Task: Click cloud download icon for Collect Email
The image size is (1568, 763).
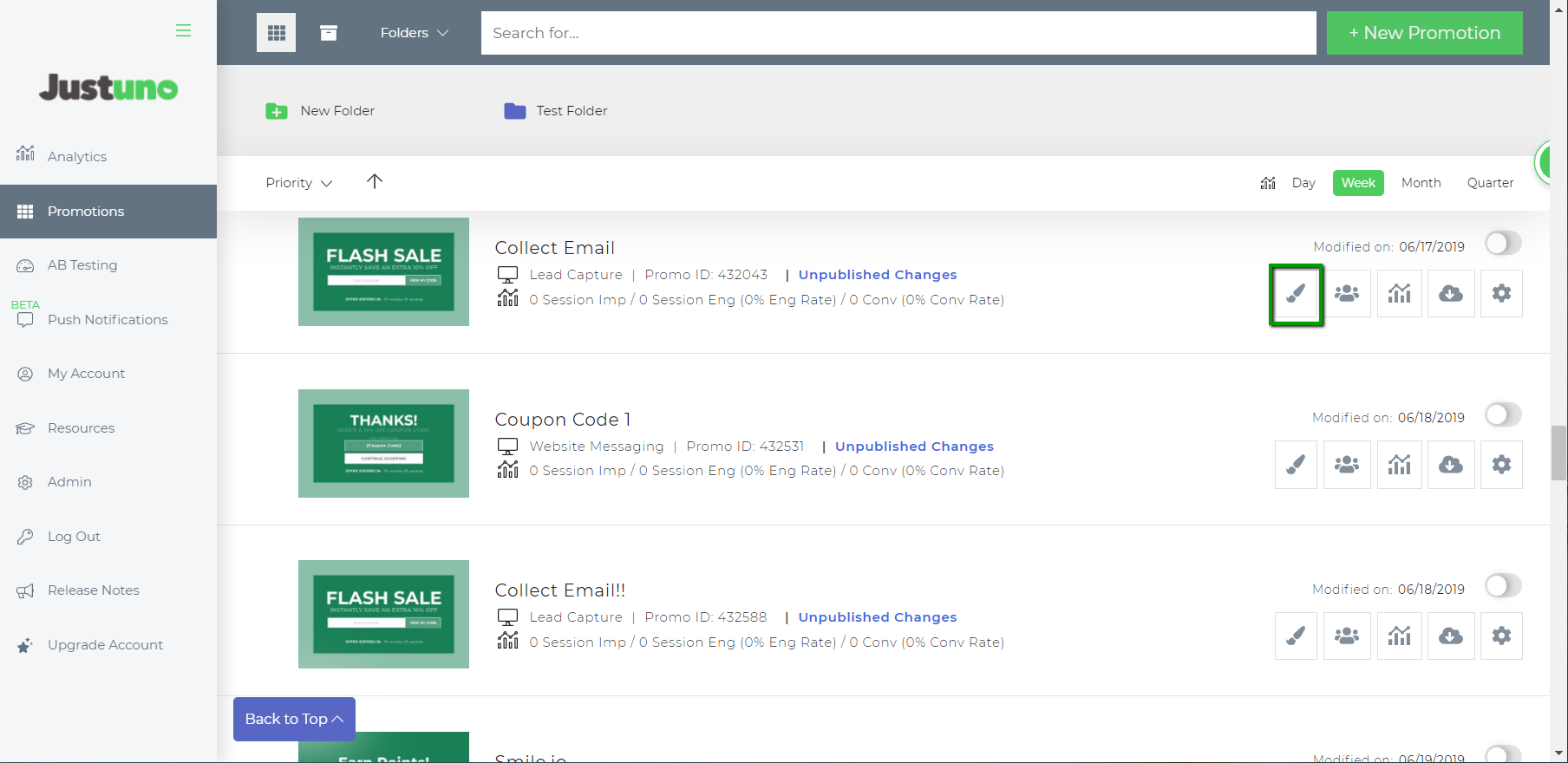Action: point(1450,294)
